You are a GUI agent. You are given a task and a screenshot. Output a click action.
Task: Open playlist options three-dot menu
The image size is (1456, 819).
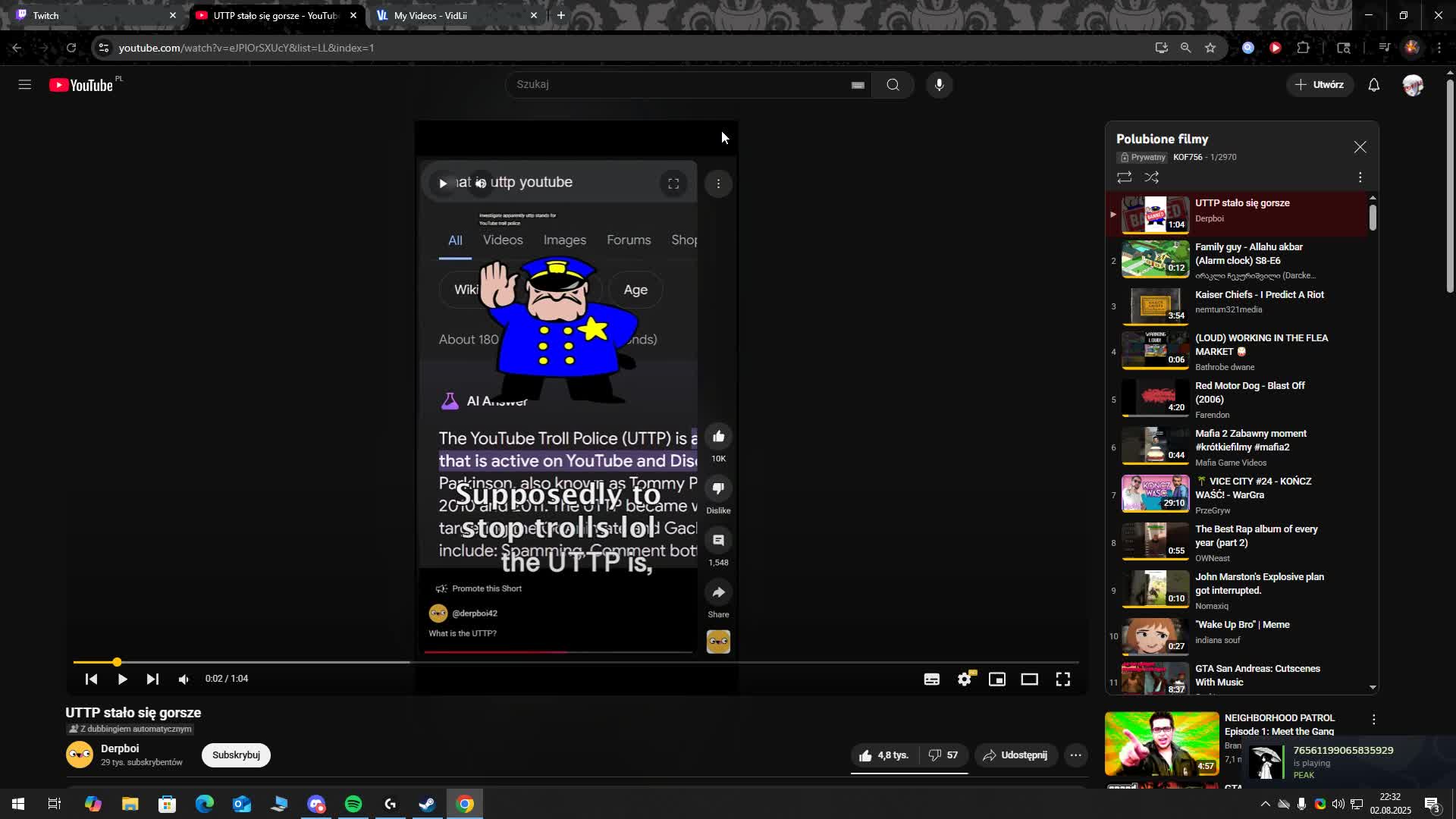(1360, 177)
